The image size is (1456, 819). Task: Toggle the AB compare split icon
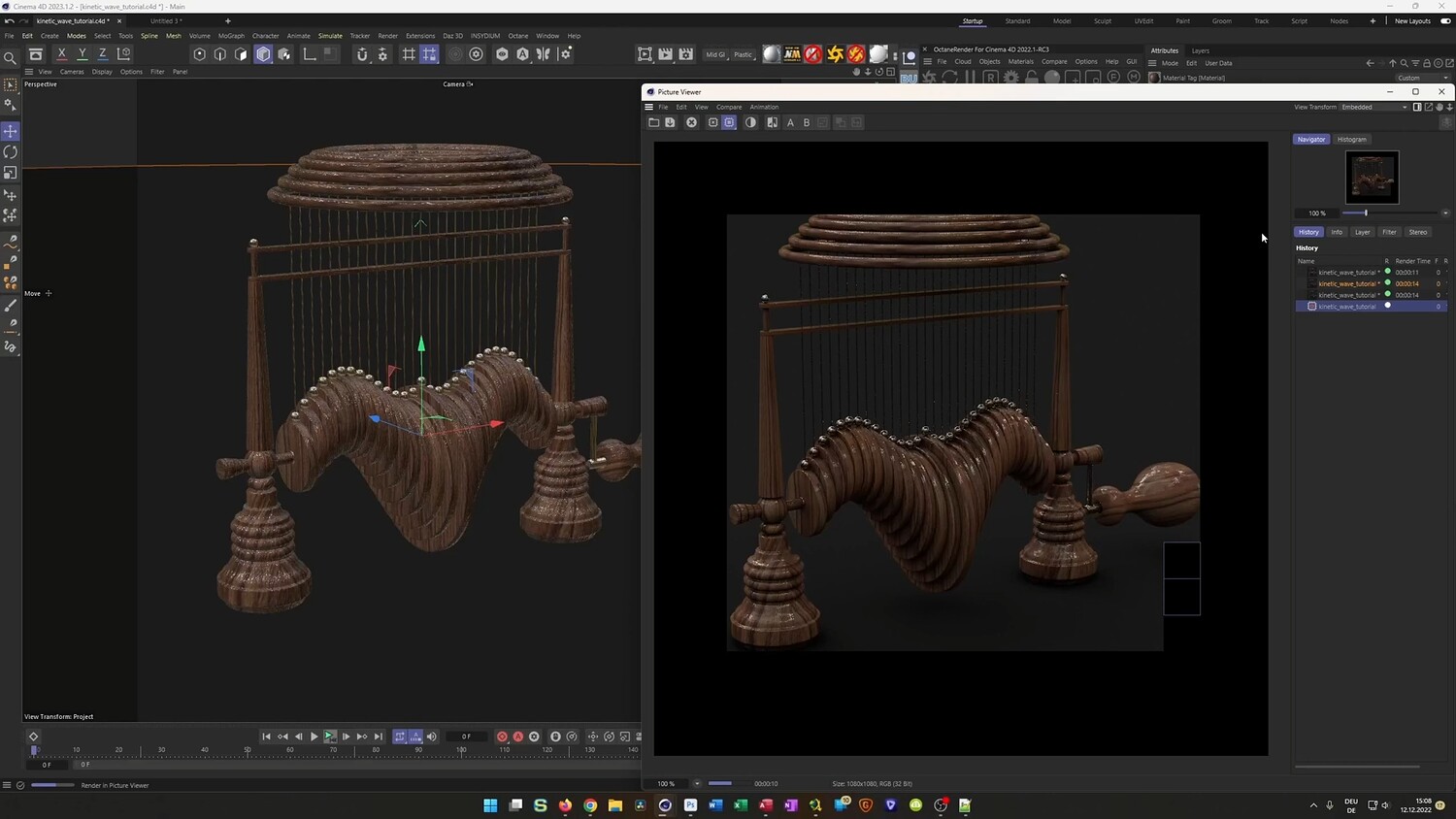[772, 122]
